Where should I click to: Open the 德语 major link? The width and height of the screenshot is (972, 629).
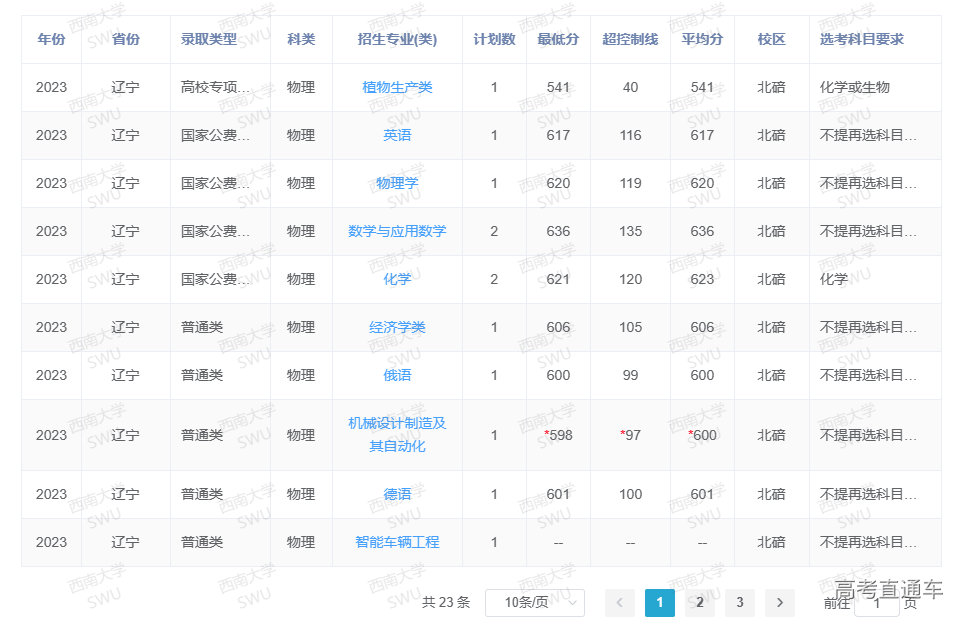(397, 494)
